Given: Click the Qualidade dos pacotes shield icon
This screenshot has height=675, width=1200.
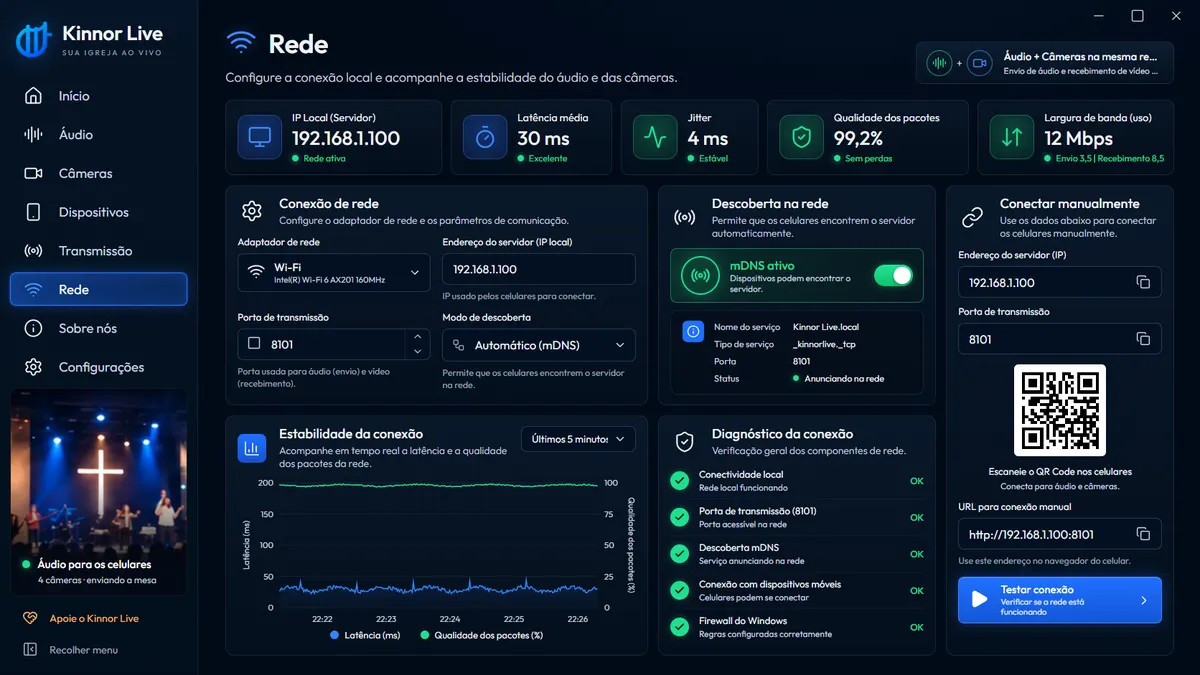Looking at the screenshot, I should pyautogui.click(x=801, y=137).
